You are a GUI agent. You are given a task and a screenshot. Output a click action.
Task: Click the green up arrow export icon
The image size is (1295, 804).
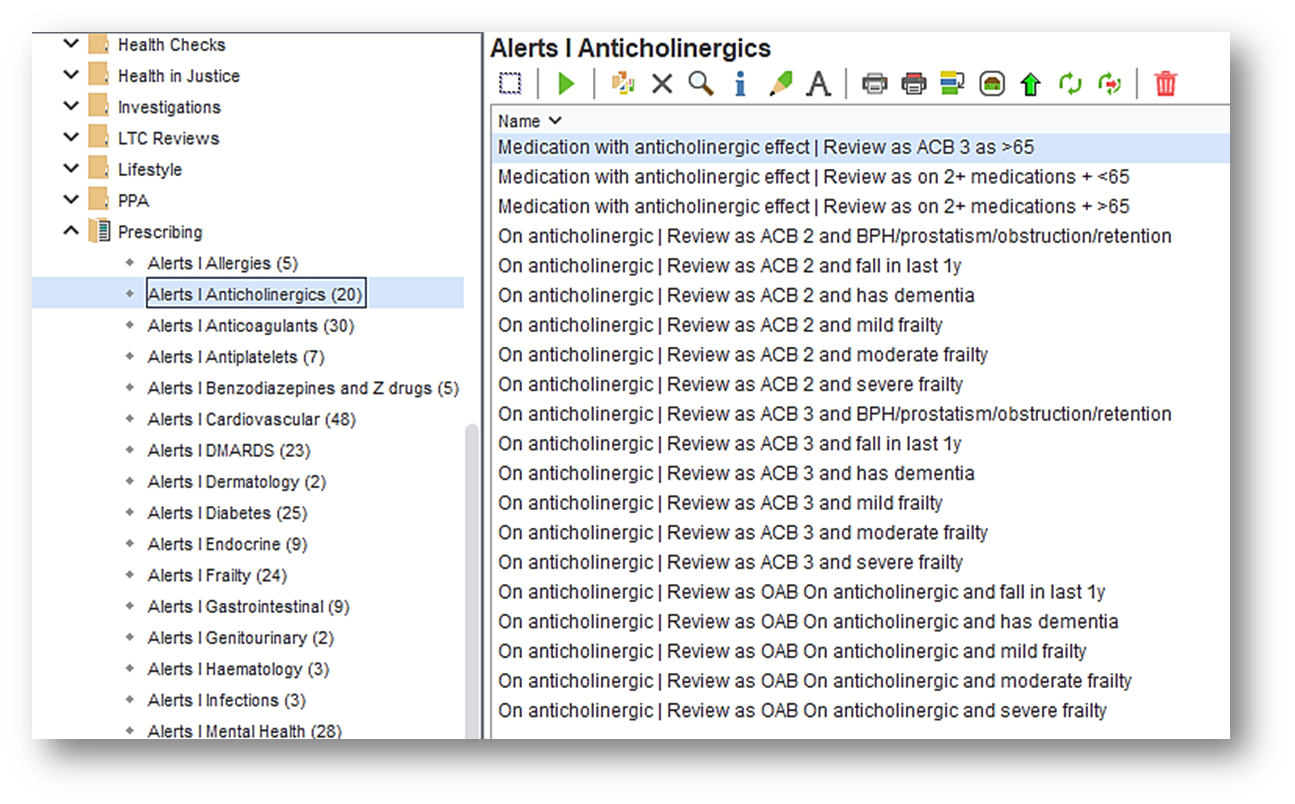pyautogui.click(x=1029, y=84)
